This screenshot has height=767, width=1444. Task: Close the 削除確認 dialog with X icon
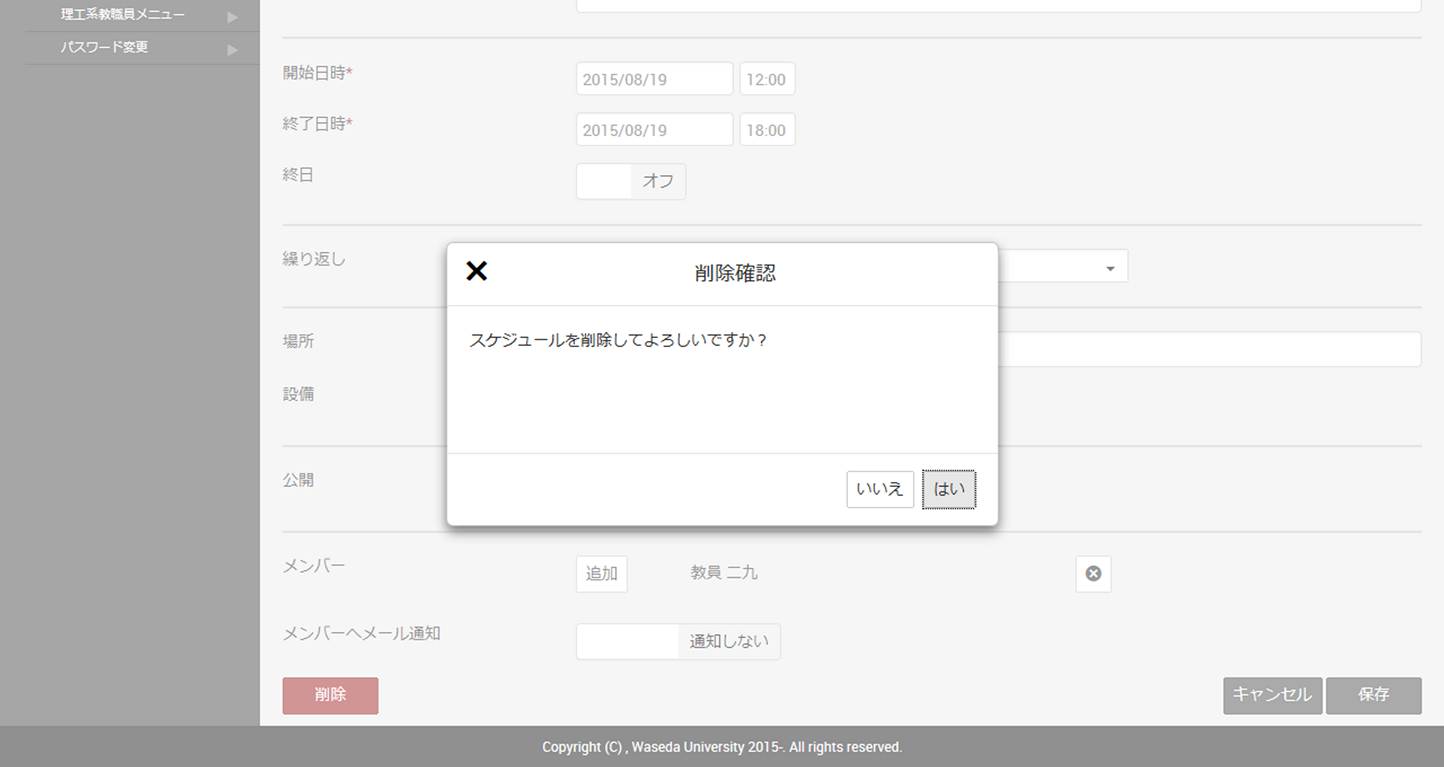[477, 271]
